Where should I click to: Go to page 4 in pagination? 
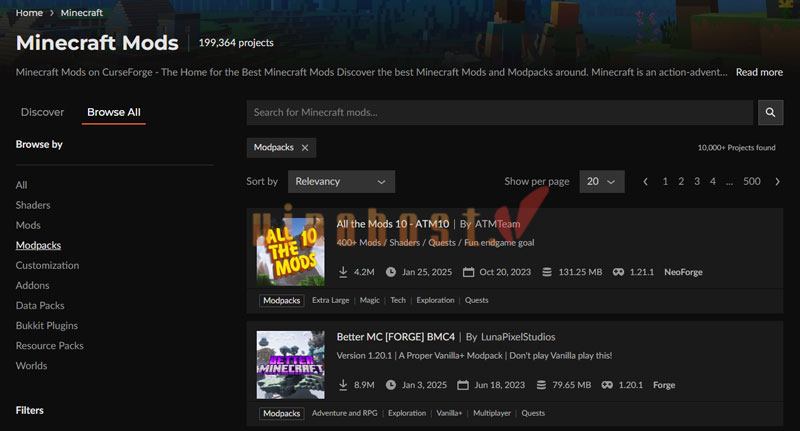pos(713,182)
